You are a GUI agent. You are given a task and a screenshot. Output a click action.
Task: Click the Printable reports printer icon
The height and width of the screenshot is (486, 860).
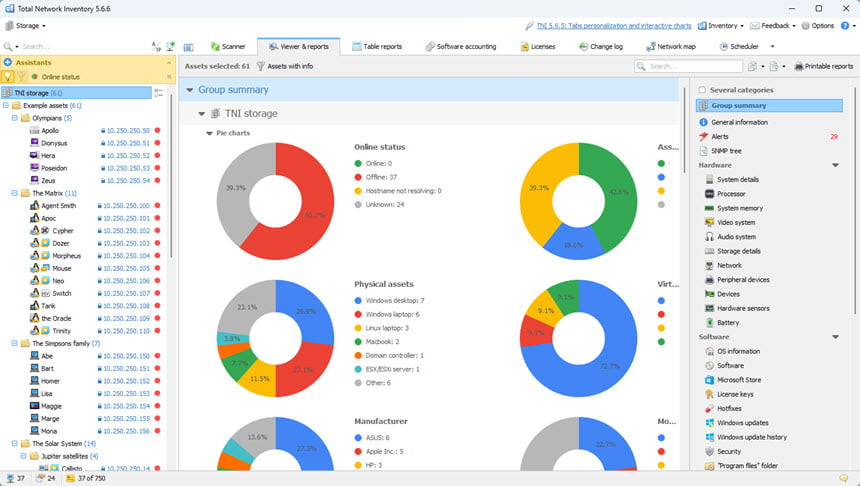point(799,66)
